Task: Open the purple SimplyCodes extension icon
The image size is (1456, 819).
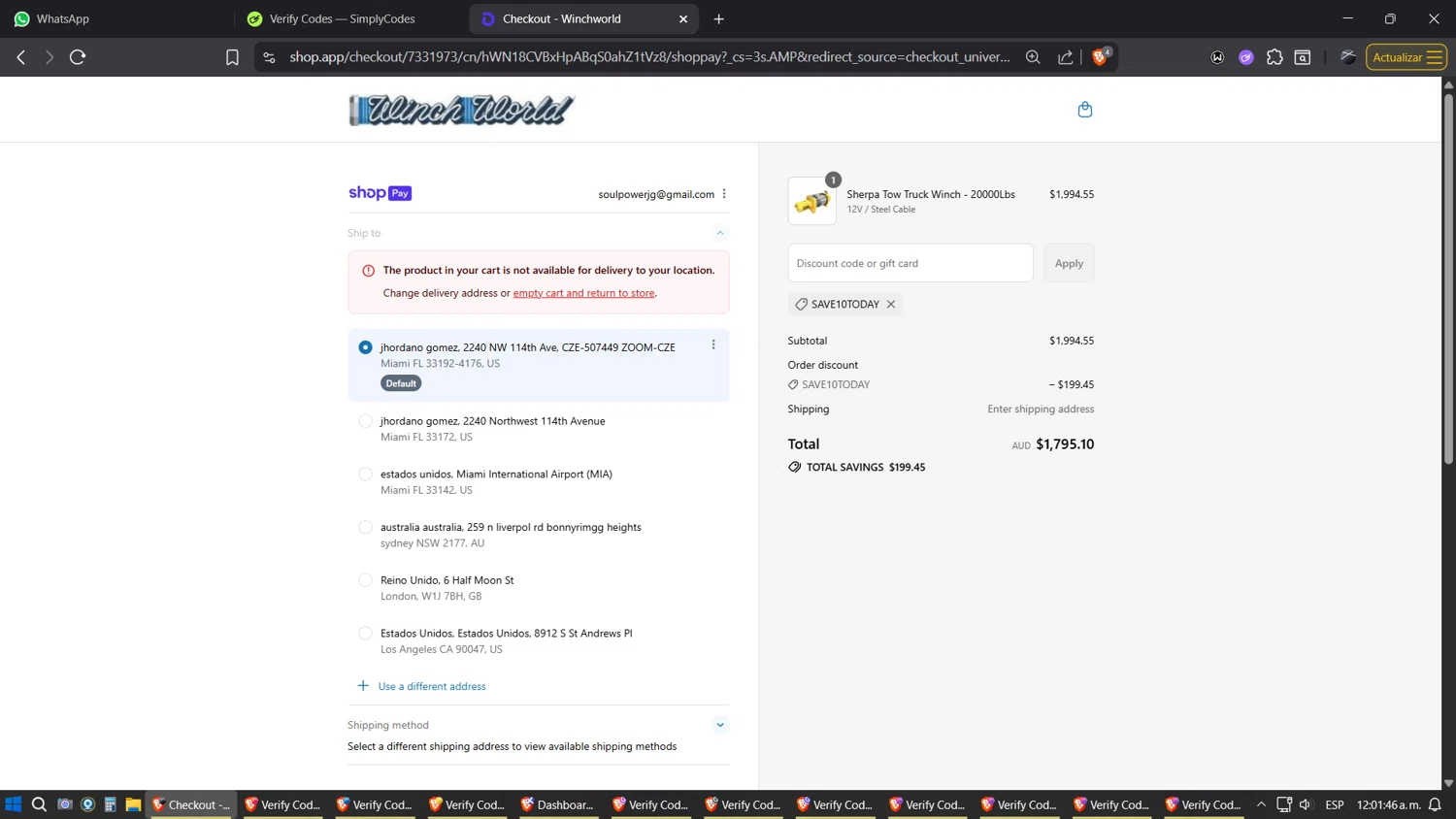Action: click(x=1246, y=57)
